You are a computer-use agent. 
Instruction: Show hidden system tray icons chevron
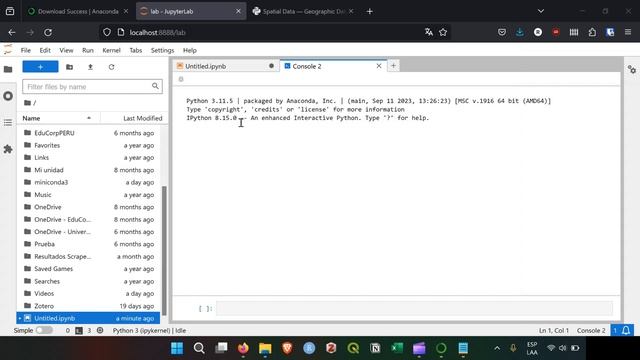(x=497, y=348)
